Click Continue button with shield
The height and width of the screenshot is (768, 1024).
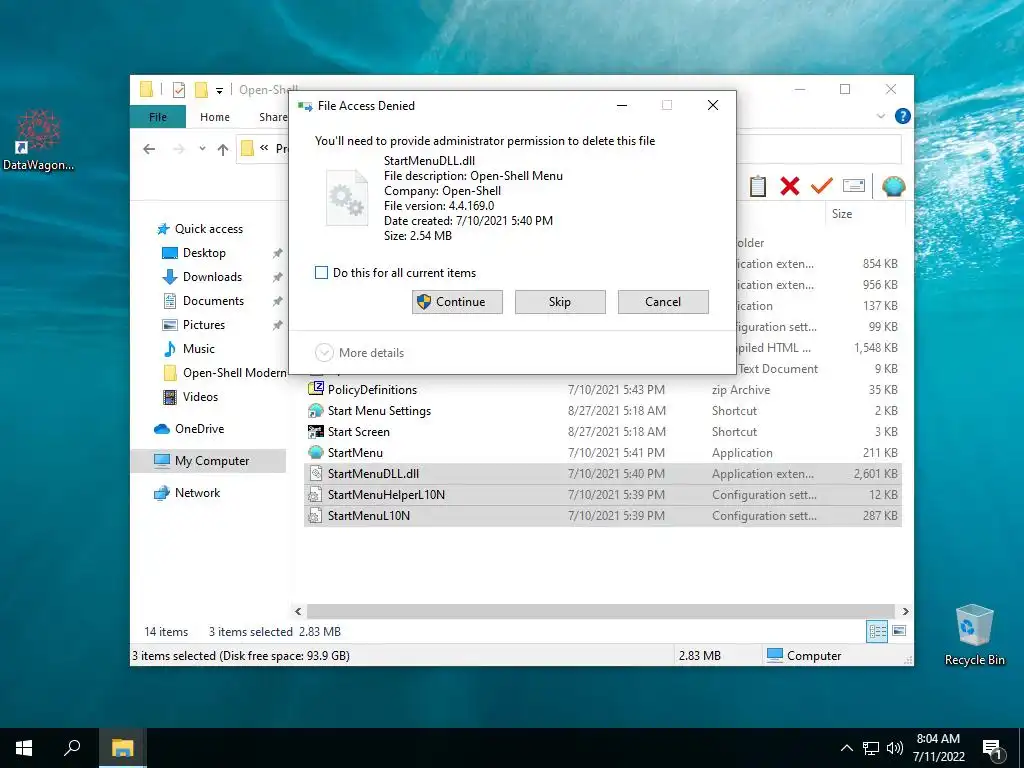pos(457,302)
